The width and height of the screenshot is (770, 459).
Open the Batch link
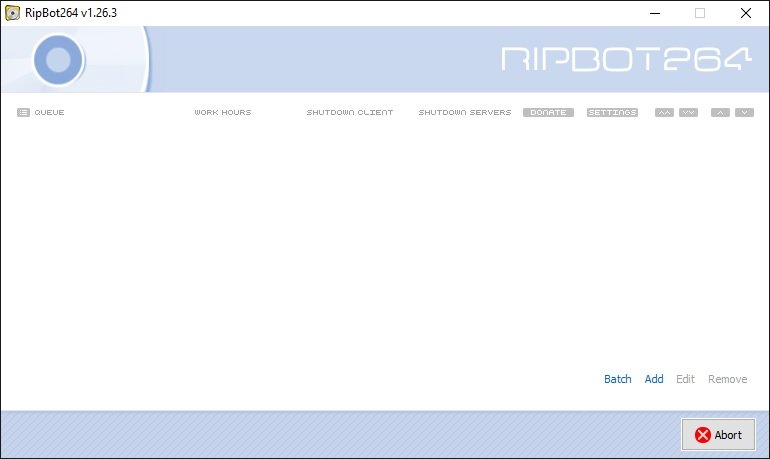tap(617, 379)
